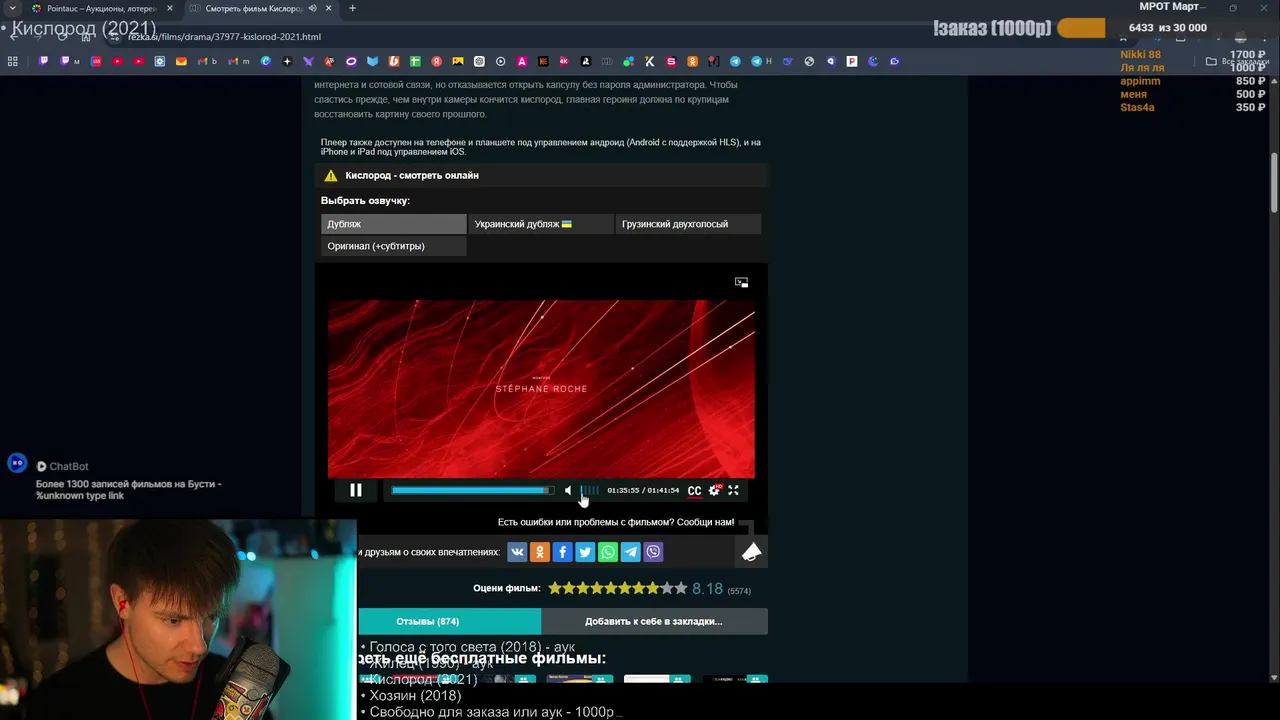1280x720 pixels.
Task: Open the pink K bookmark icon
Action: coord(564,61)
